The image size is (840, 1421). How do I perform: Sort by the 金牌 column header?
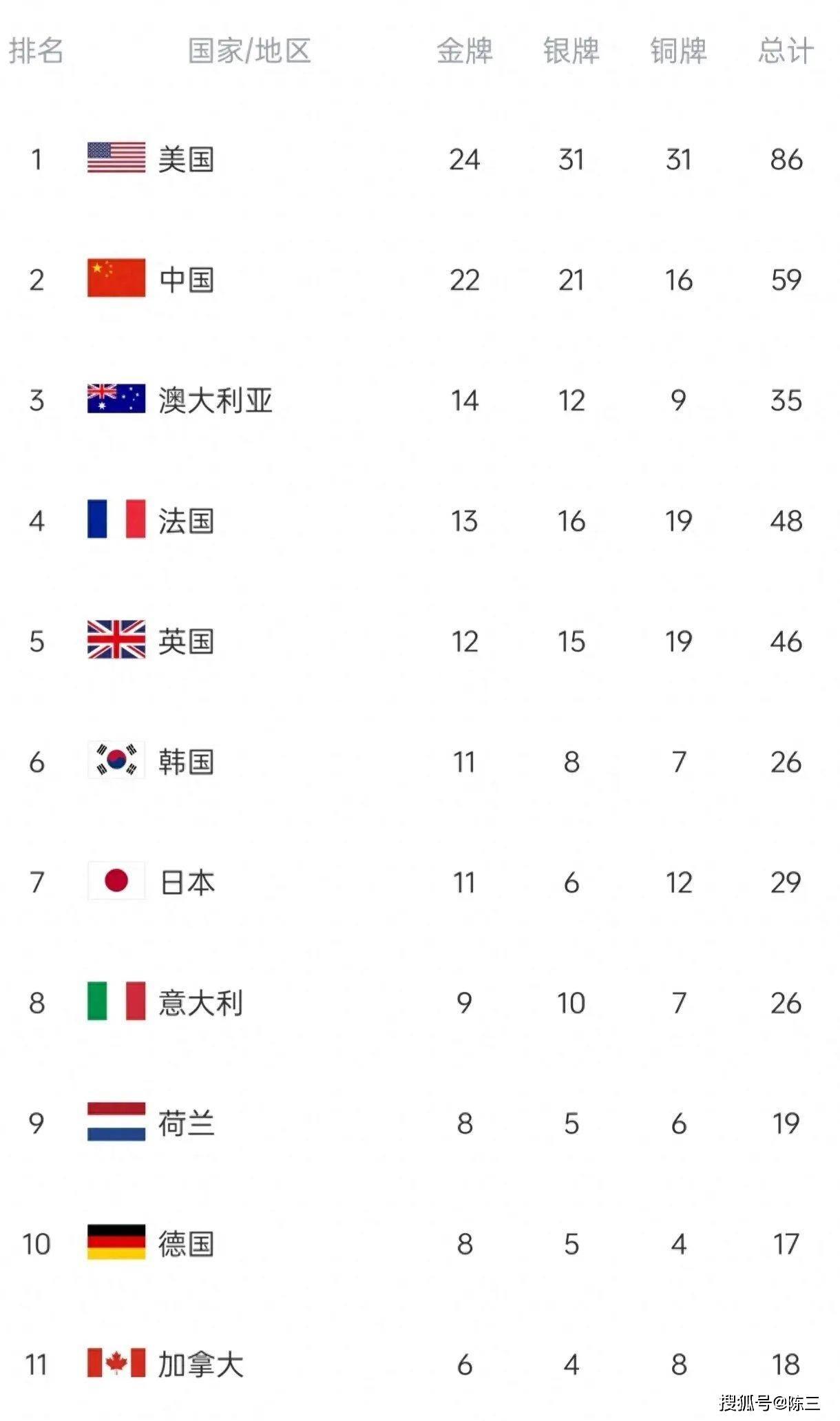[465, 51]
